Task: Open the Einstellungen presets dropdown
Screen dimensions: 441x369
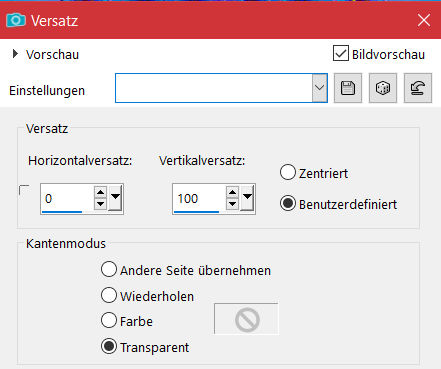Action: [x=319, y=88]
